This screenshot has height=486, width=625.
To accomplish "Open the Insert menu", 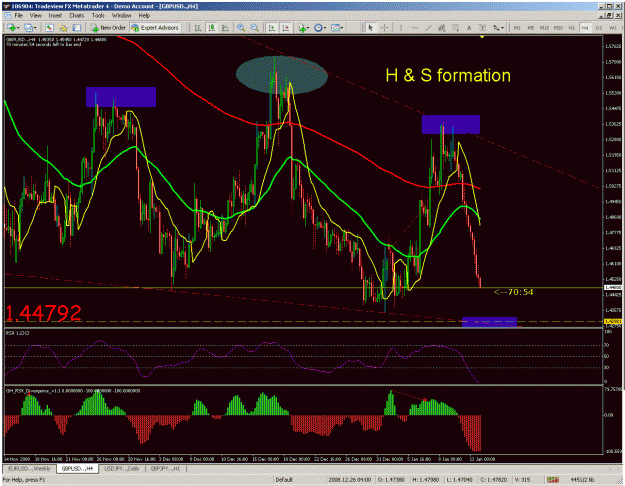I will (x=55, y=16).
